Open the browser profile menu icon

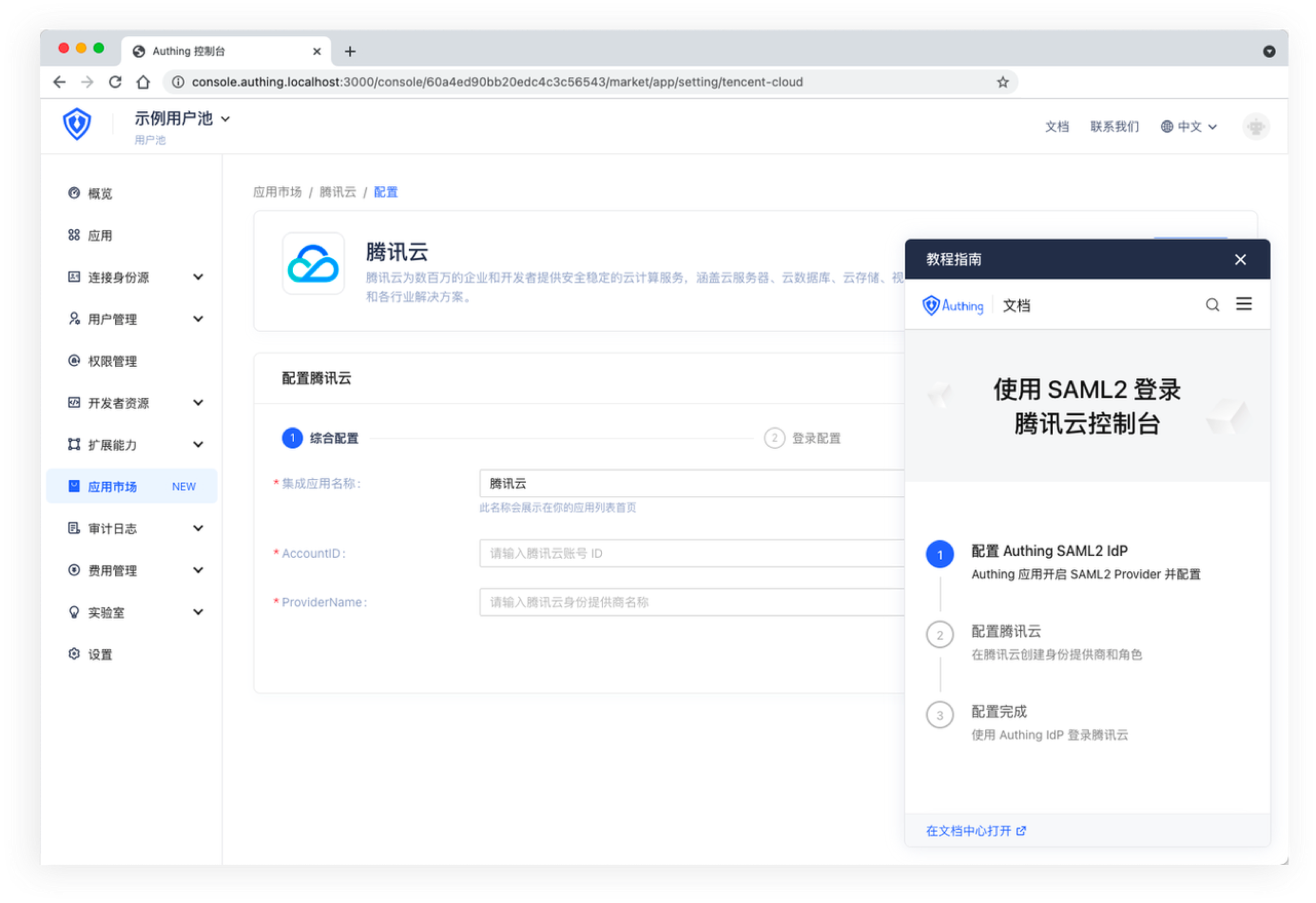1269,52
